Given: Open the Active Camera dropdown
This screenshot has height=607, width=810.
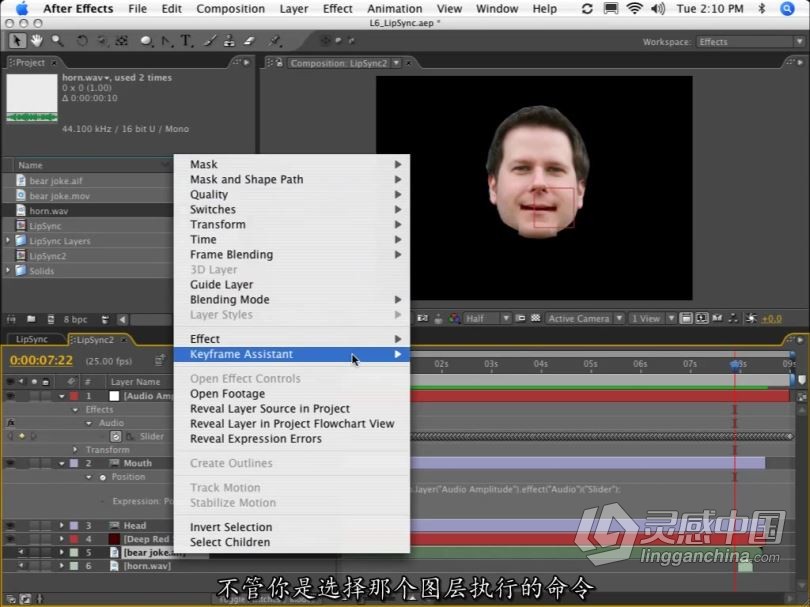Looking at the screenshot, I should point(585,319).
